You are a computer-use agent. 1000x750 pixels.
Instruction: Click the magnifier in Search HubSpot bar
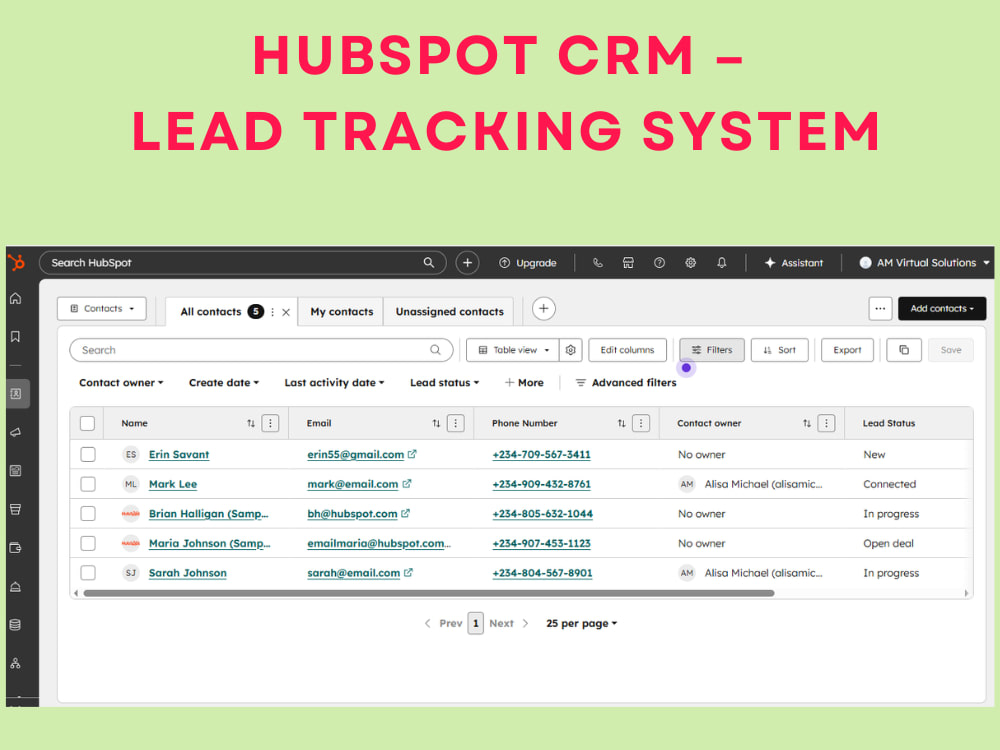coord(429,263)
